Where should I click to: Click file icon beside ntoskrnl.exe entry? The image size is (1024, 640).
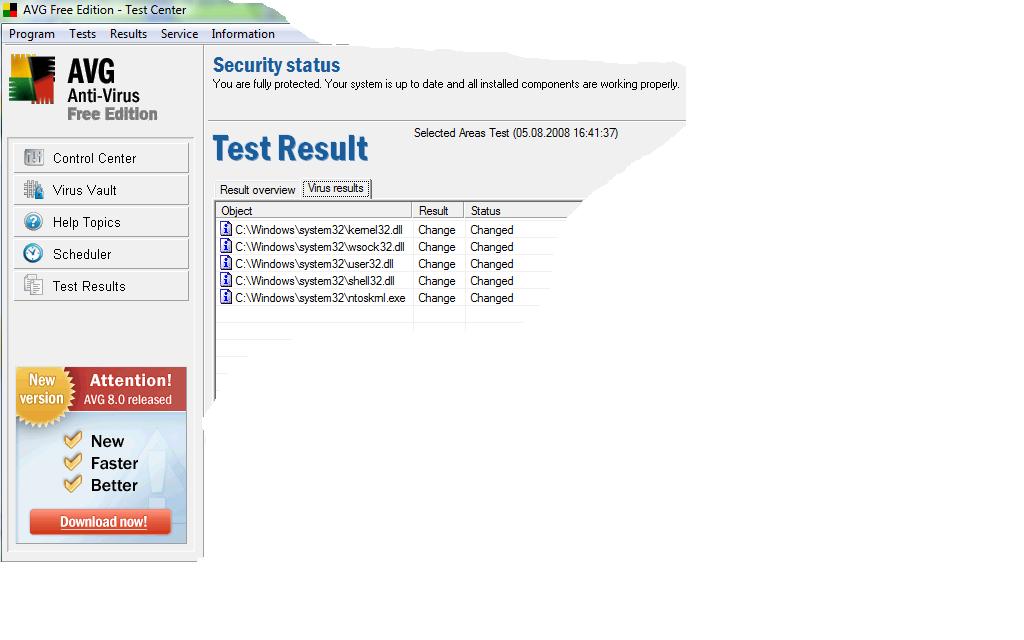click(x=226, y=298)
